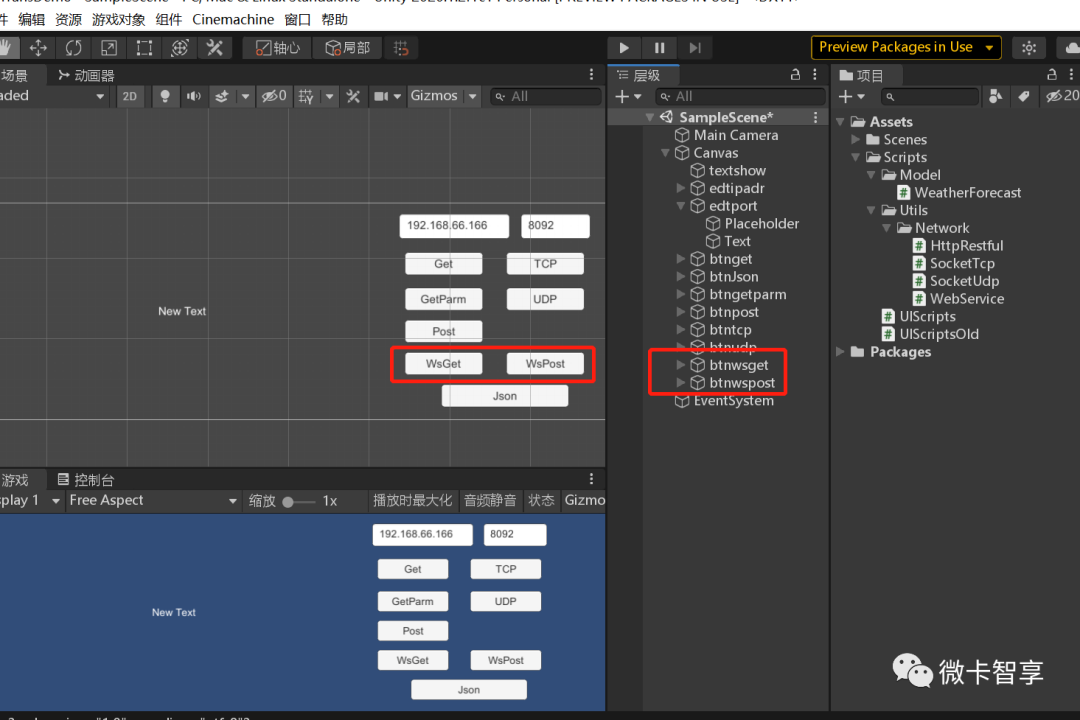This screenshot has height=720, width=1080.
Task: Open the 编辑 menu
Action: 32,19
